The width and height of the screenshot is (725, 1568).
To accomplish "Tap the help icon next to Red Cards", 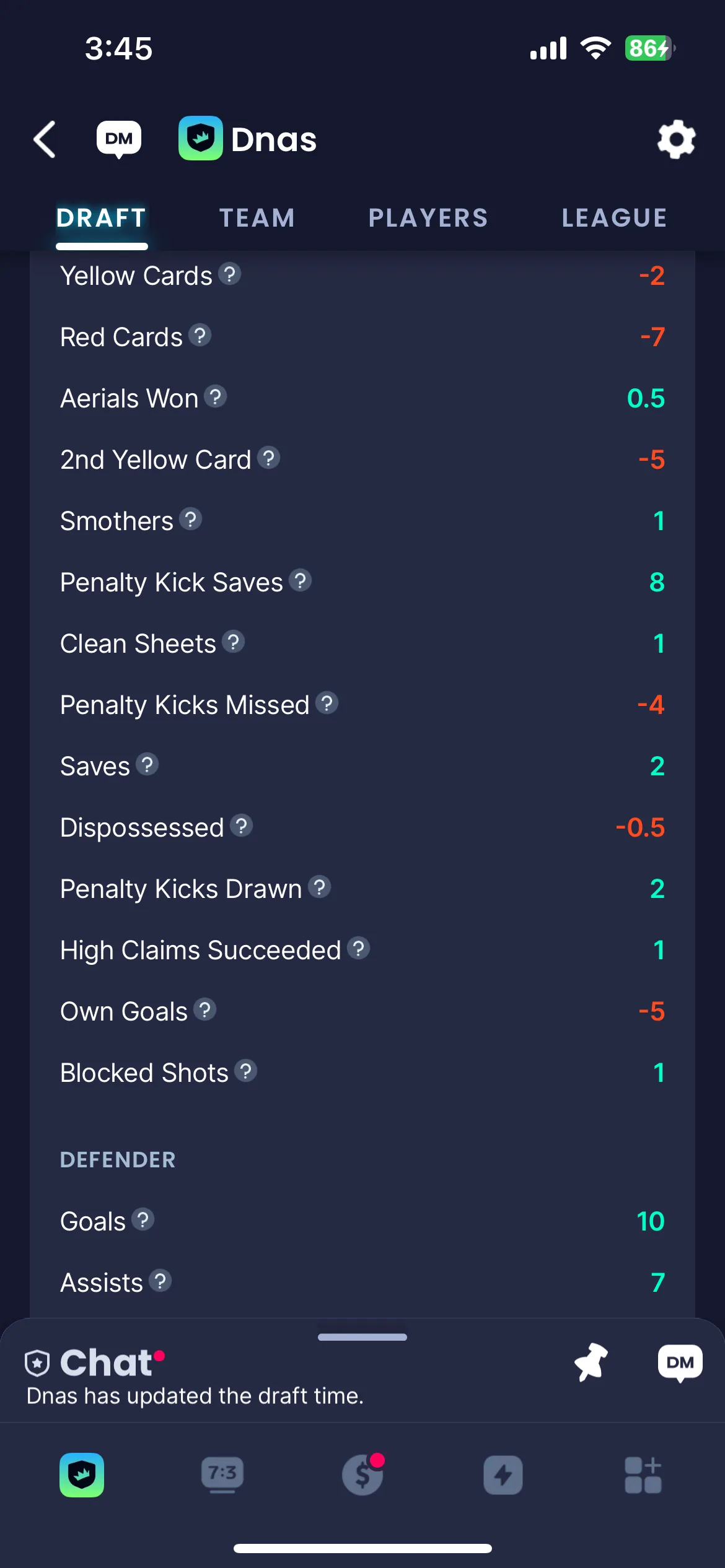I will pos(200,336).
